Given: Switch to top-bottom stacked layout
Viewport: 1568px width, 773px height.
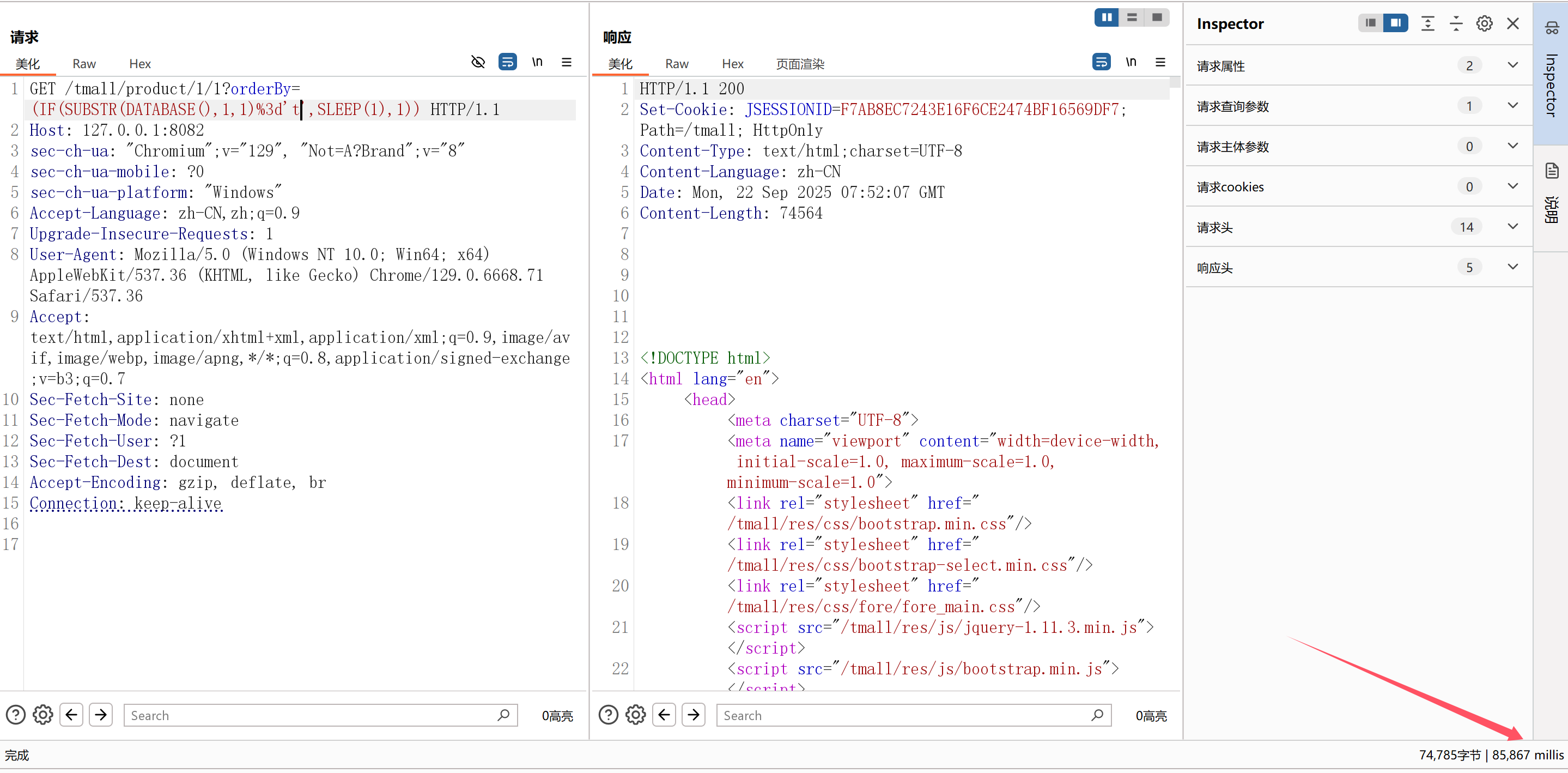Looking at the screenshot, I should (1132, 17).
